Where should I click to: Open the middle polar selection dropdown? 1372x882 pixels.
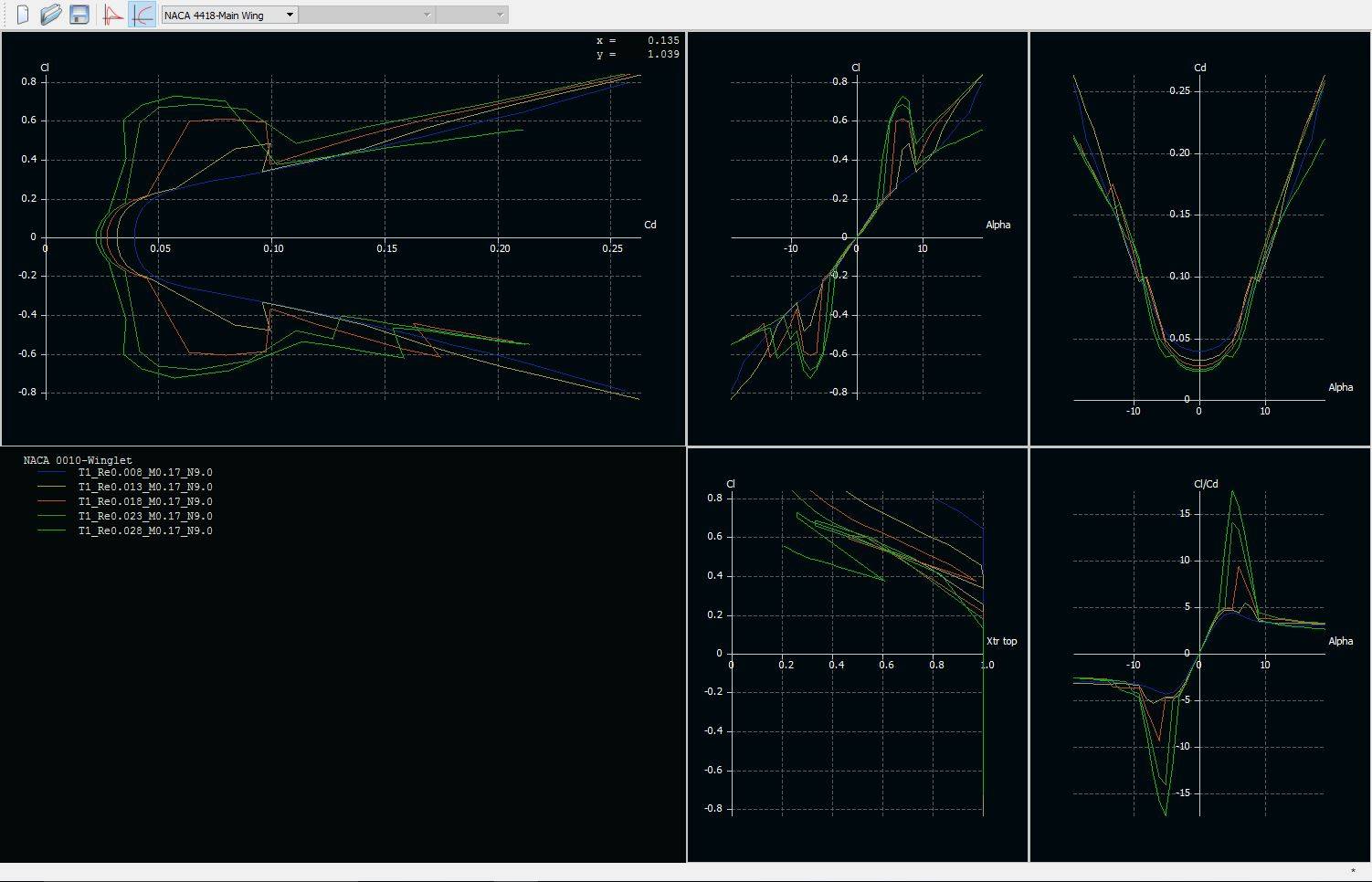pos(366,15)
